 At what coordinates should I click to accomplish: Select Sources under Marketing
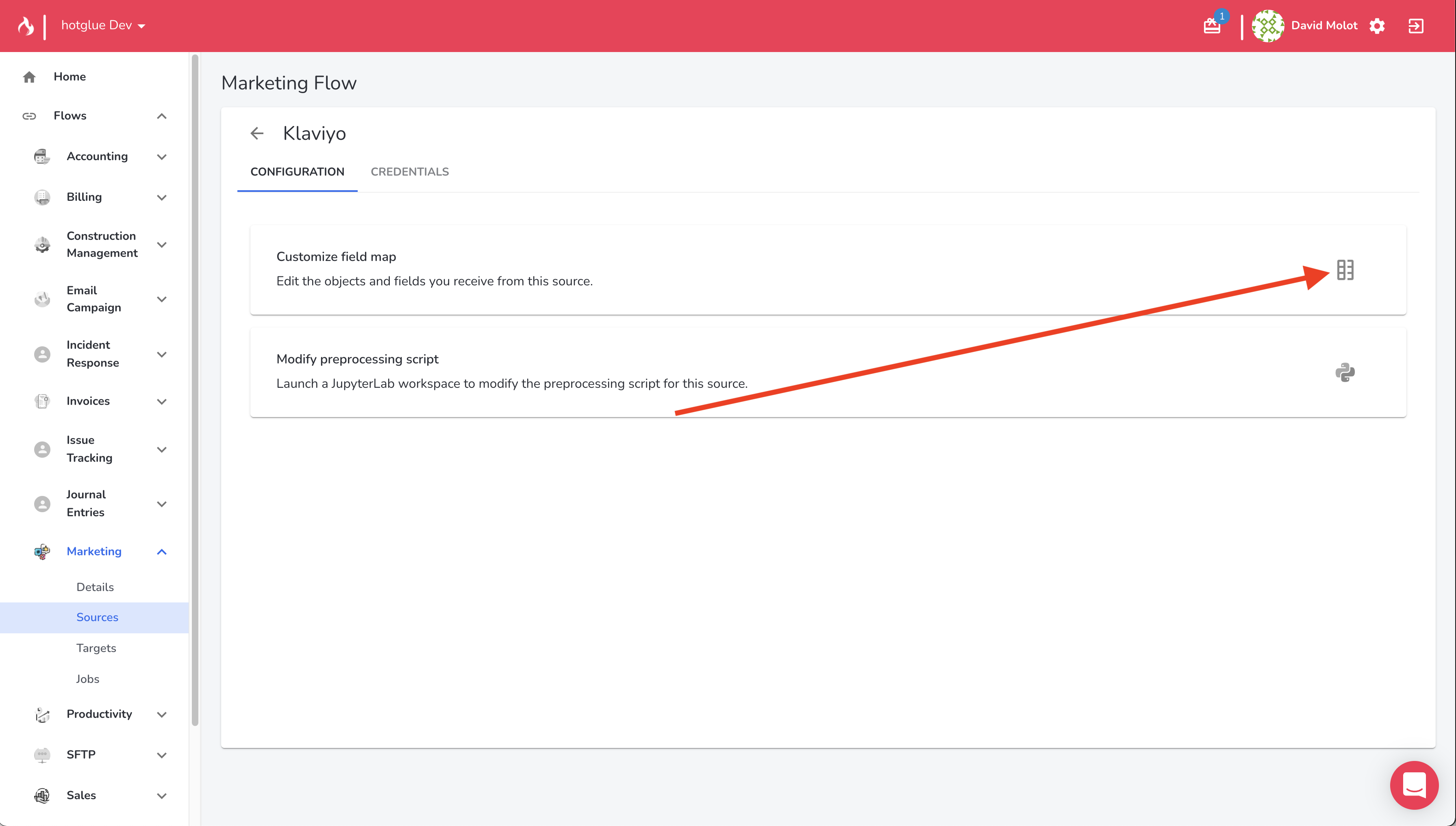[x=94, y=617]
